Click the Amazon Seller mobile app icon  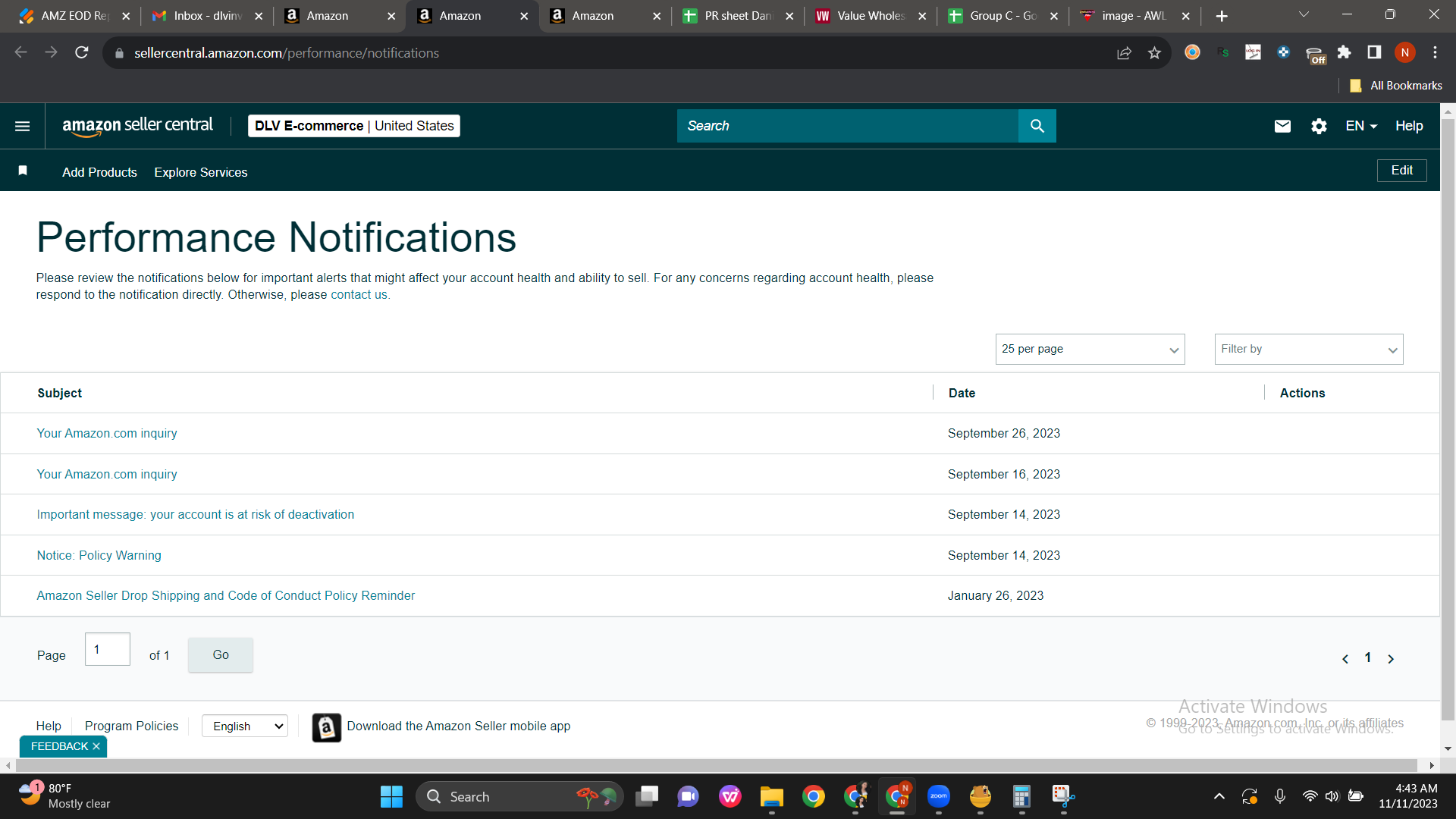[x=327, y=727]
